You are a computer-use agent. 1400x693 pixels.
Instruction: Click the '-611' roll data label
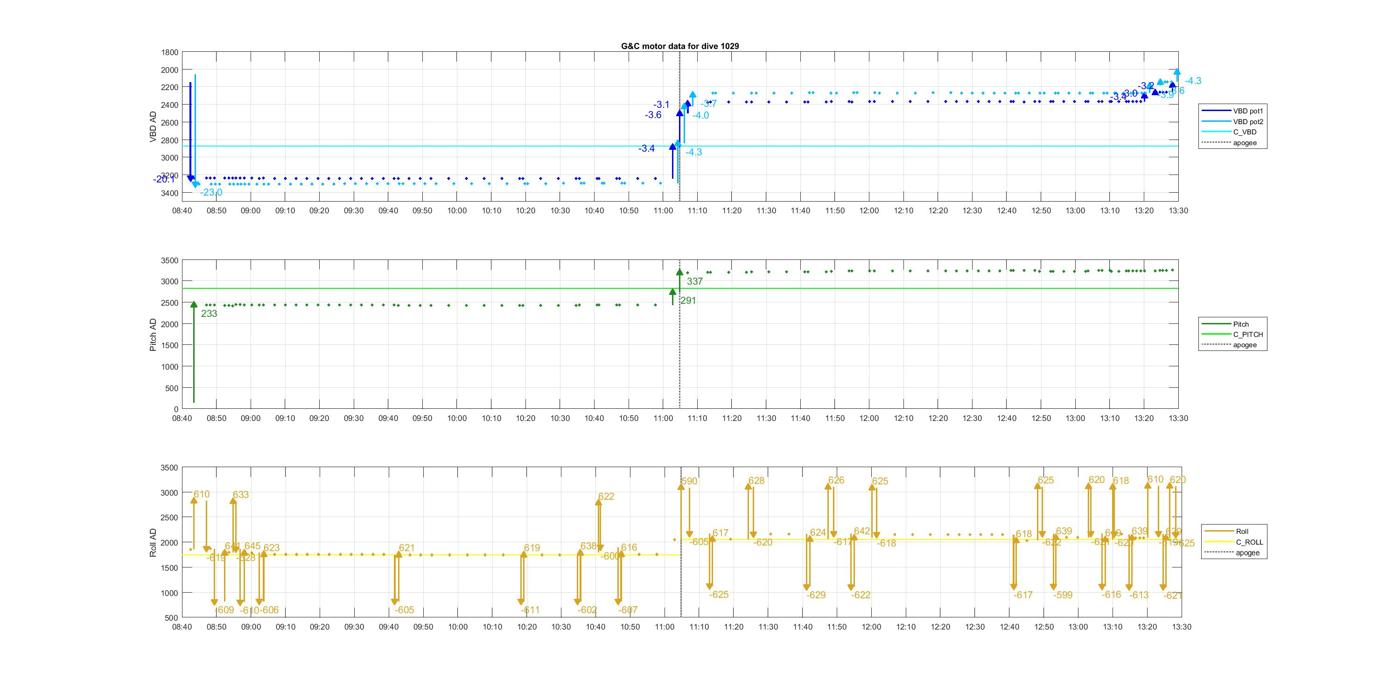(x=530, y=610)
